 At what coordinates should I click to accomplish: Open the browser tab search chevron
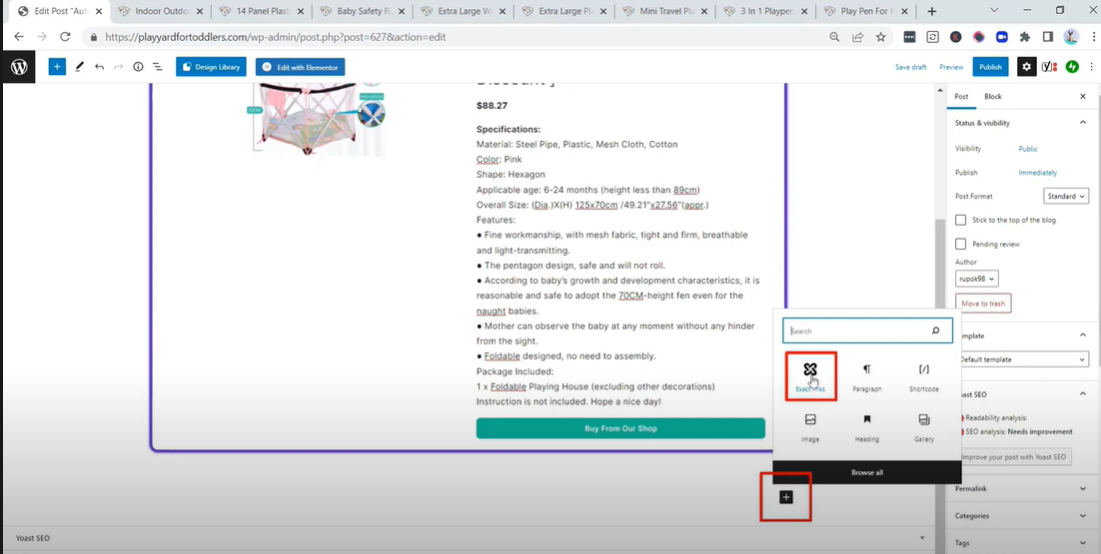click(x=995, y=11)
